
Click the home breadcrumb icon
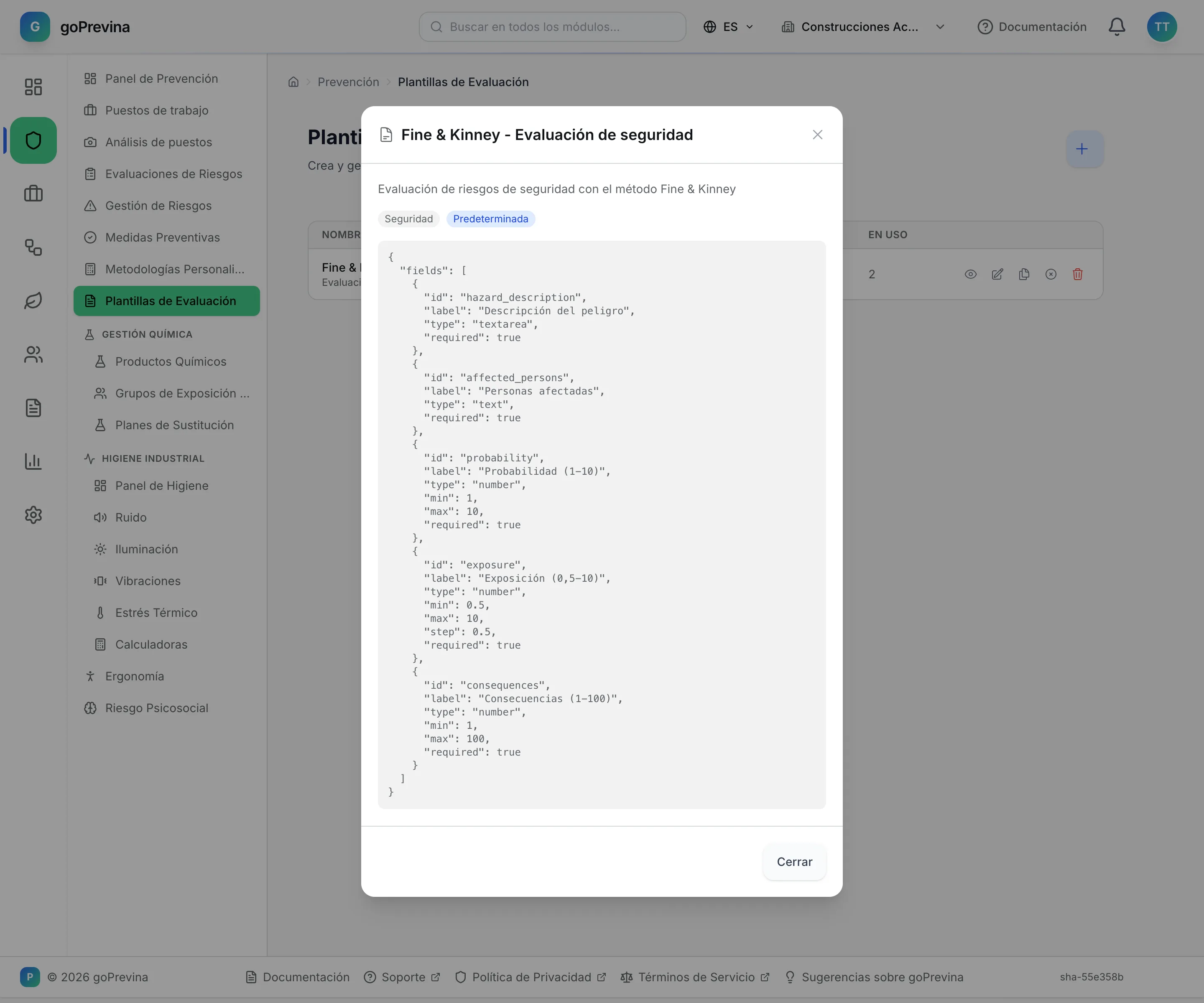click(293, 82)
